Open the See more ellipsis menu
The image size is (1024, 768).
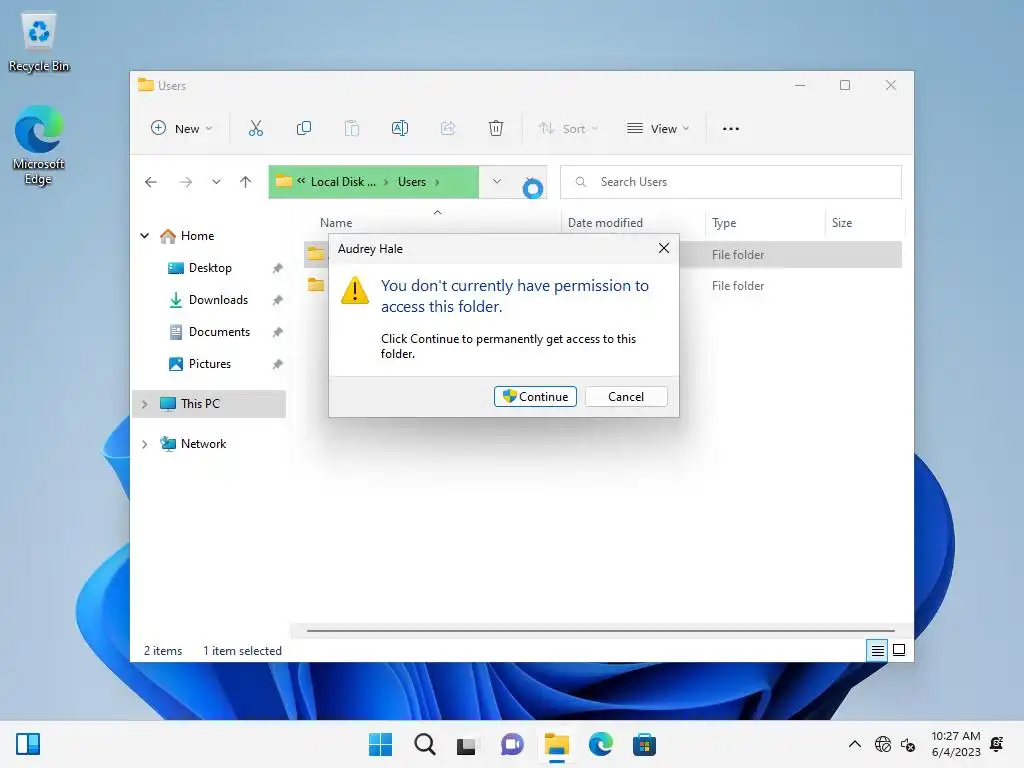[x=731, y=129]
